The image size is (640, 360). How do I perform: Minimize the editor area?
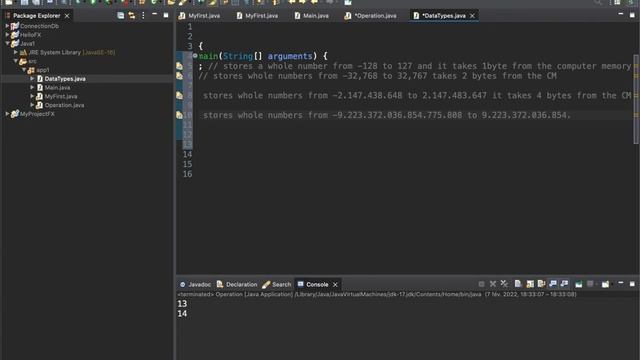(621, 15)
